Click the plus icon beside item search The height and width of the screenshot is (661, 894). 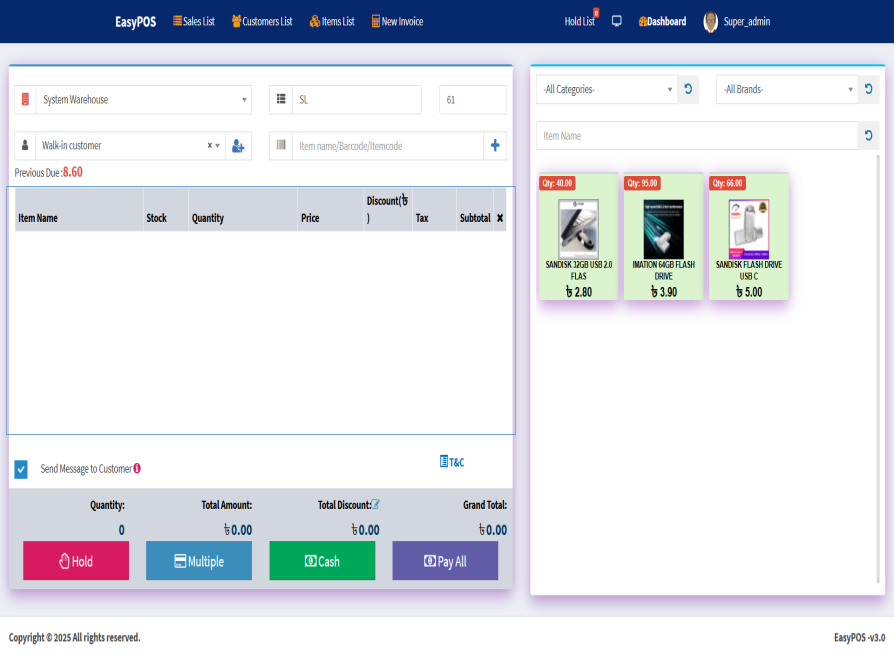pos(495,146)
